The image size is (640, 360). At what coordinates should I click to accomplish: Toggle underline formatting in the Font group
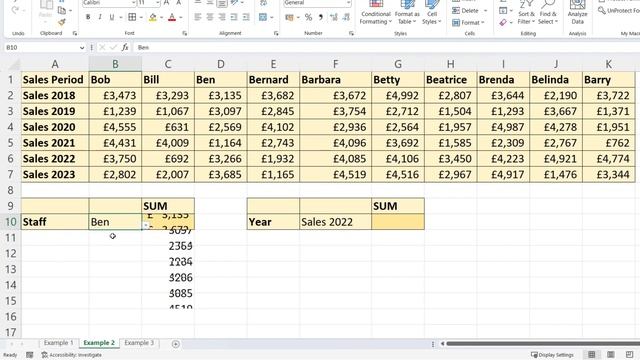point(111,17)
